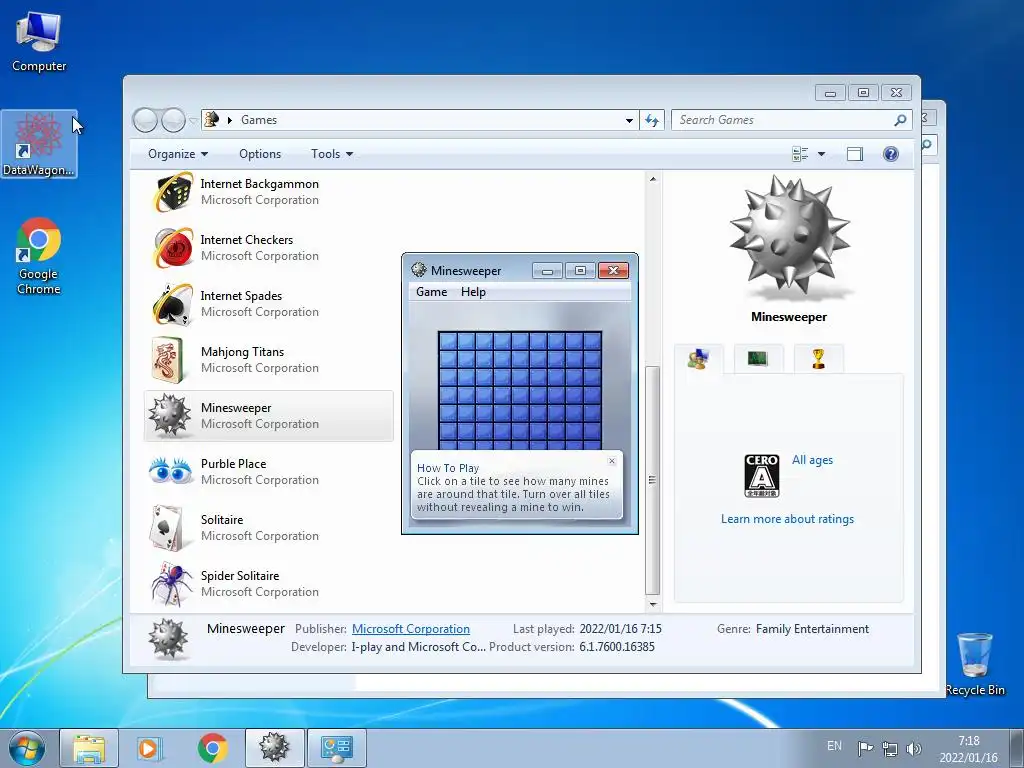The image size is (1024, 768).
Task: Expand the breadcrumb arrow before Games
Action: 230,120
